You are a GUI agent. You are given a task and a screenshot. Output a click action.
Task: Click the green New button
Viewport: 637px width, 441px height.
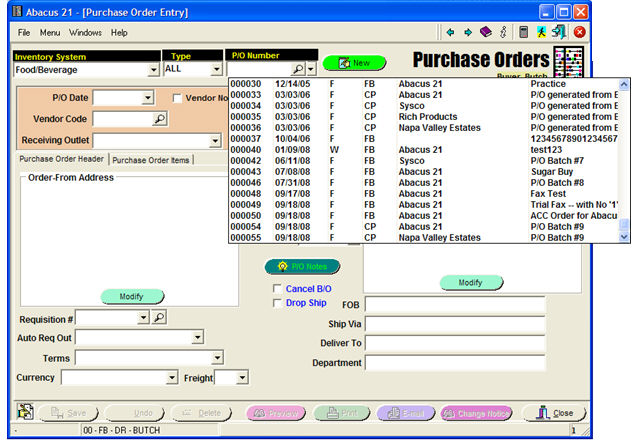[354, 63]
